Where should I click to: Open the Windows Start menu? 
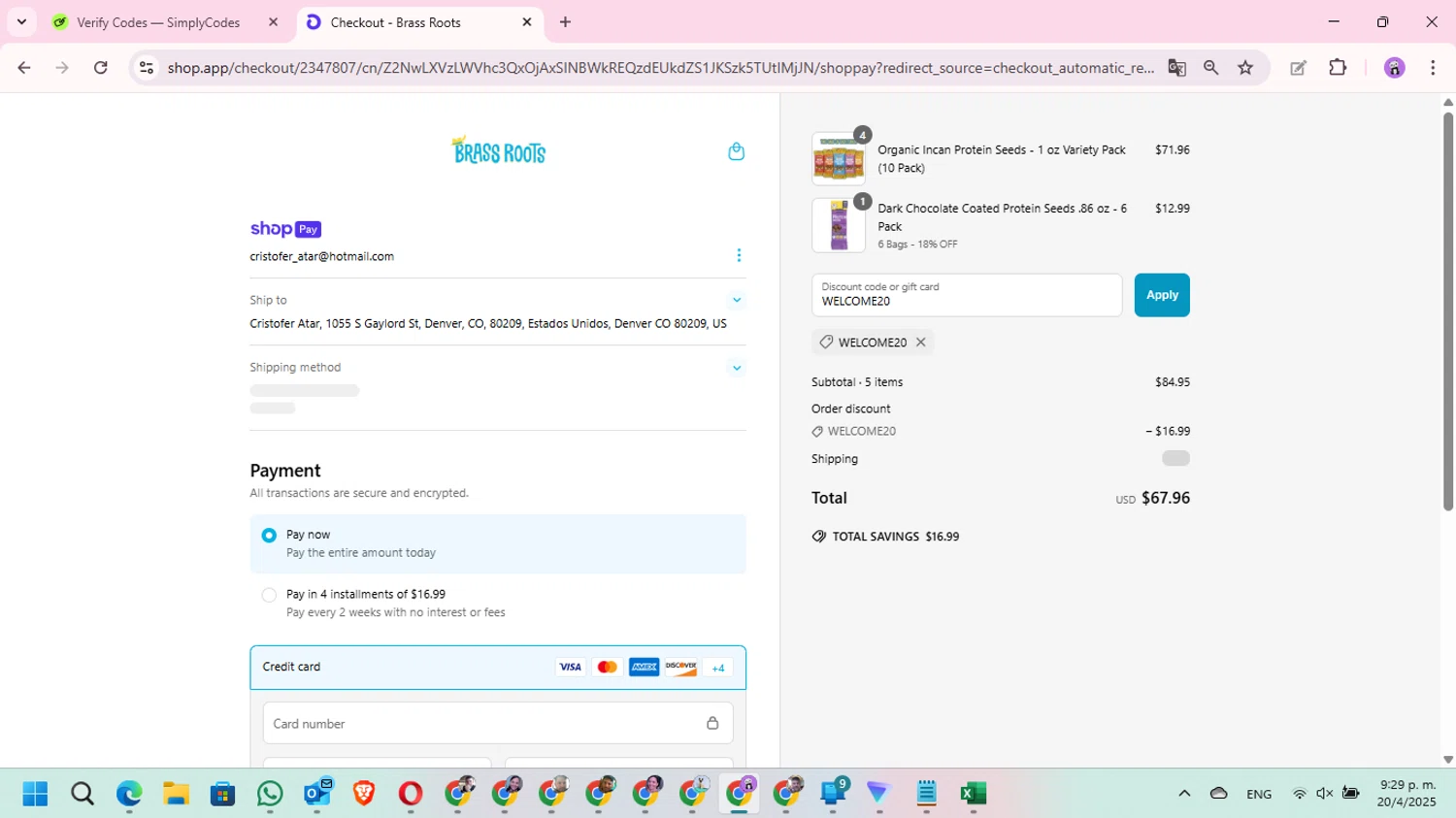[x=35, y=794]
